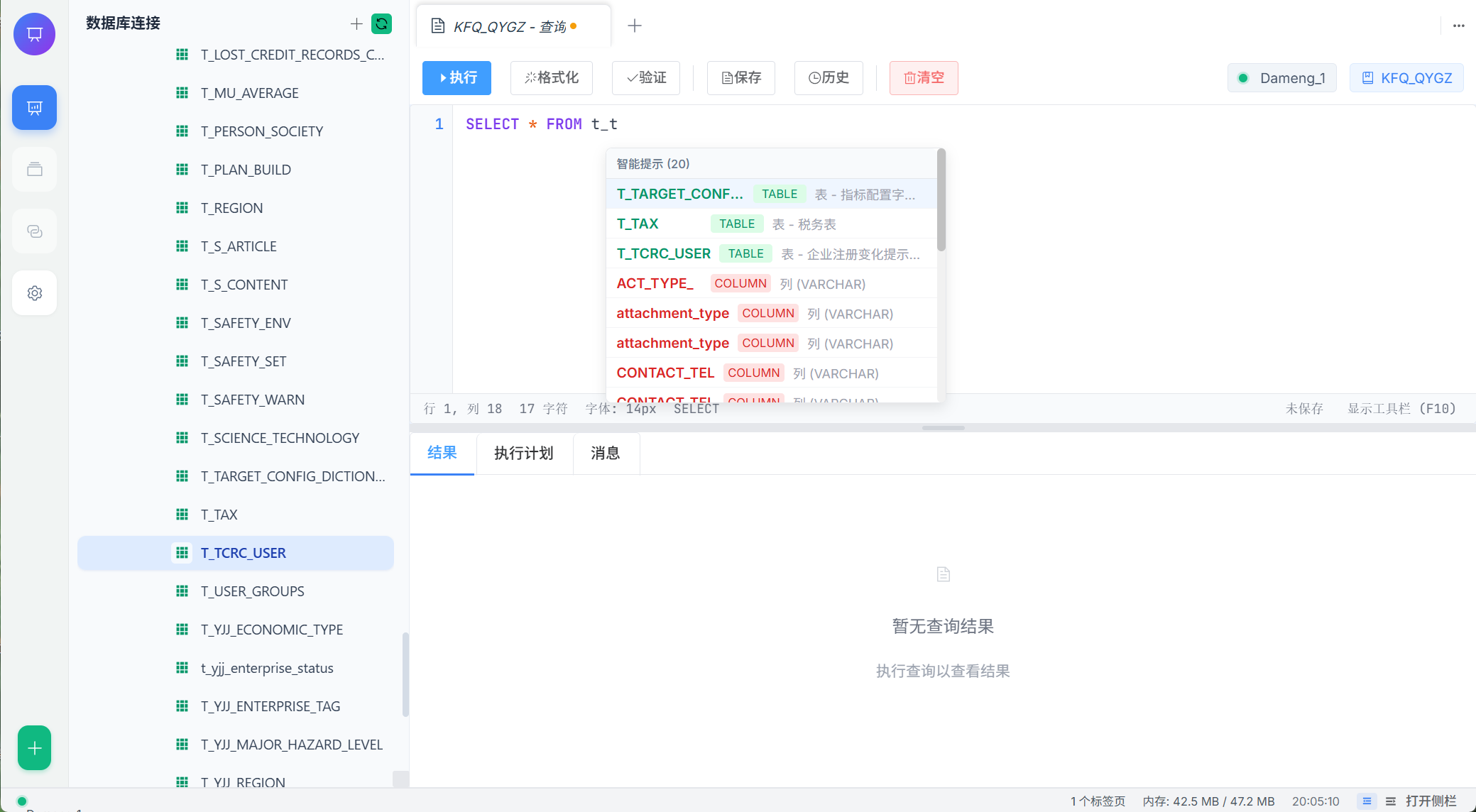This screenshot has height=812, width=1476.
Task: Select T_TARGET_CONFIG_DICTION... table
Action: [236, 476]
